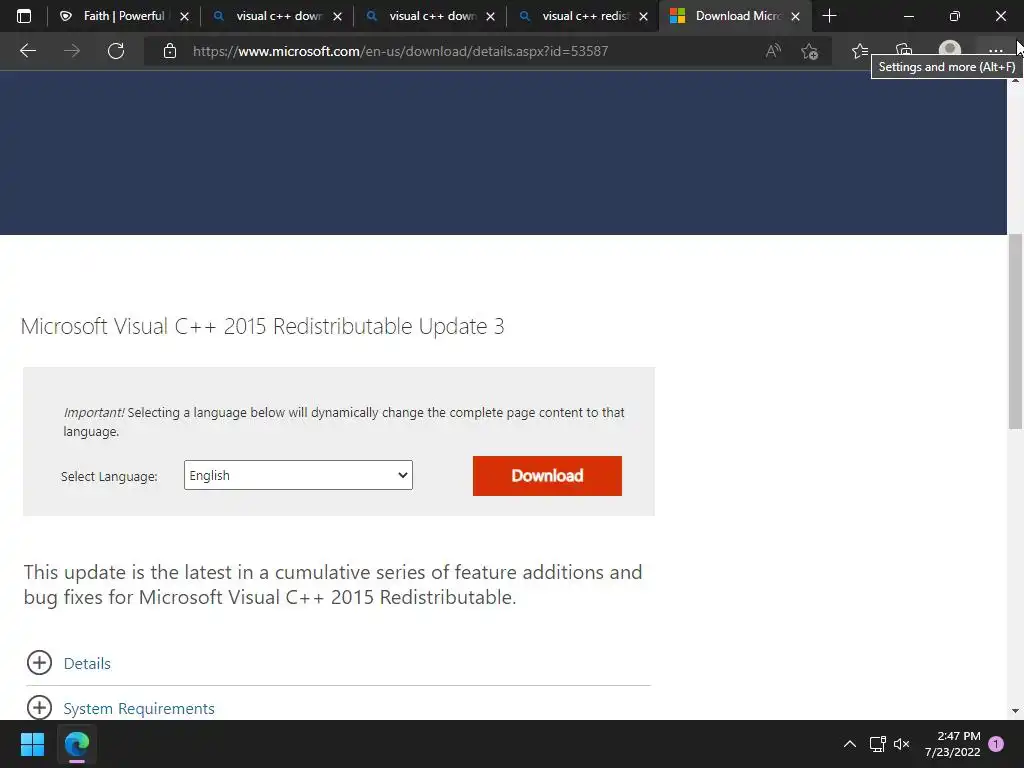This screenshot has height=768, width=1024.
Task: View site information lock icon
Action: point(170,51)
